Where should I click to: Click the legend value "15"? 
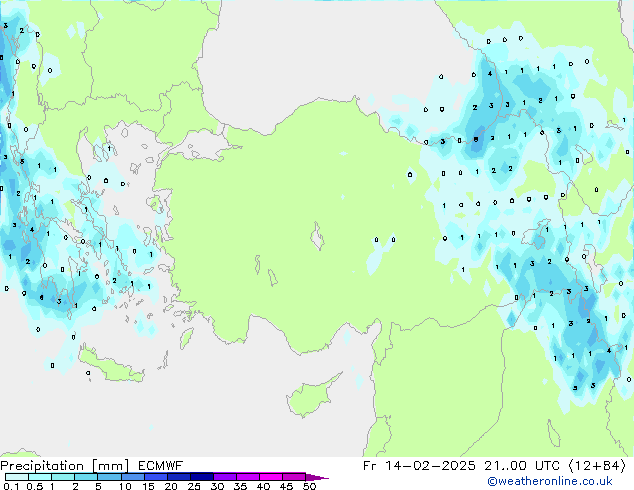pyautogui.click(x=148, y=486)
